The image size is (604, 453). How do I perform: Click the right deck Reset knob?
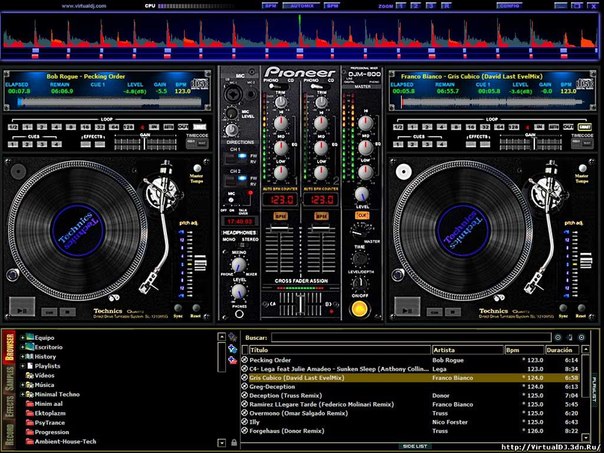[581, 308]
